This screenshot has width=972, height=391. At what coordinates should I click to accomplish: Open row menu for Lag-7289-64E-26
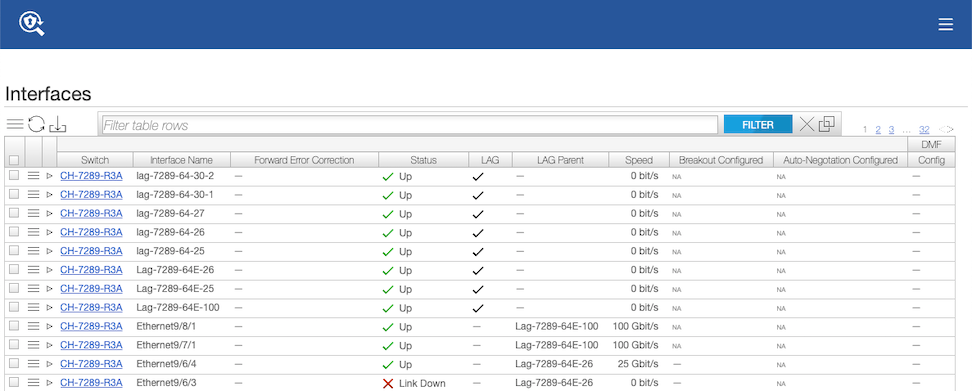pyautogui.click(x=33, y=270)
